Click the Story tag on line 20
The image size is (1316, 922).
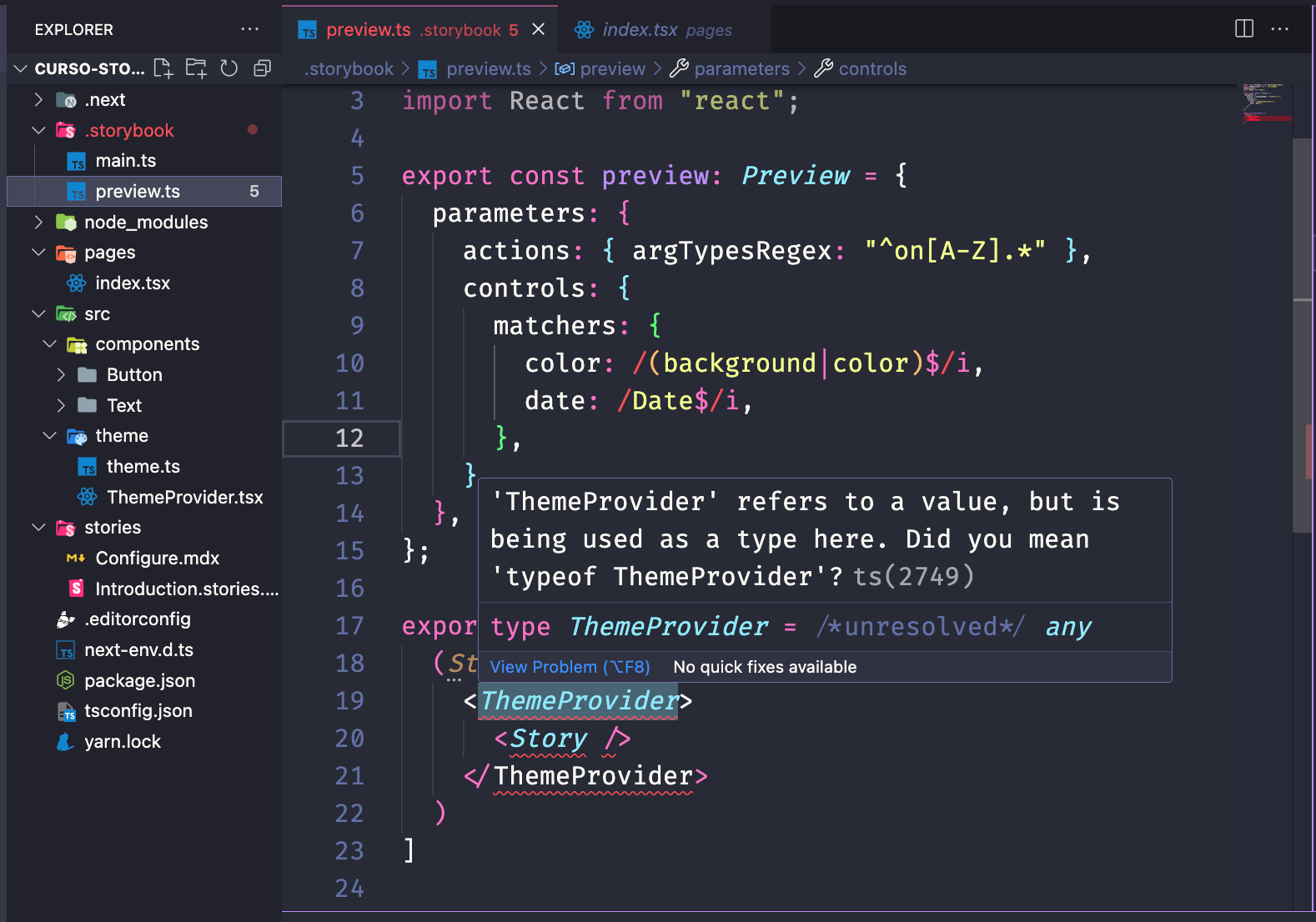548,739
